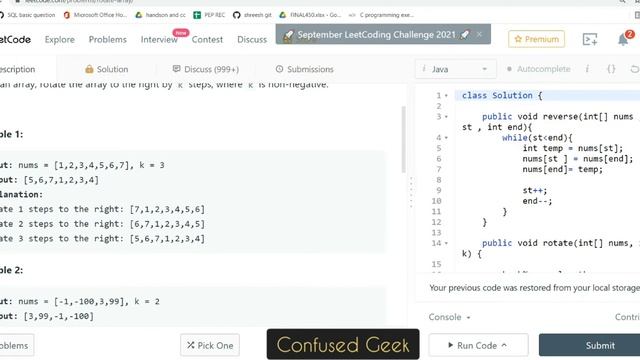Dismiss the September LeetCoding Challenge banner
The image size is (640, 360).
coord(479,35)
